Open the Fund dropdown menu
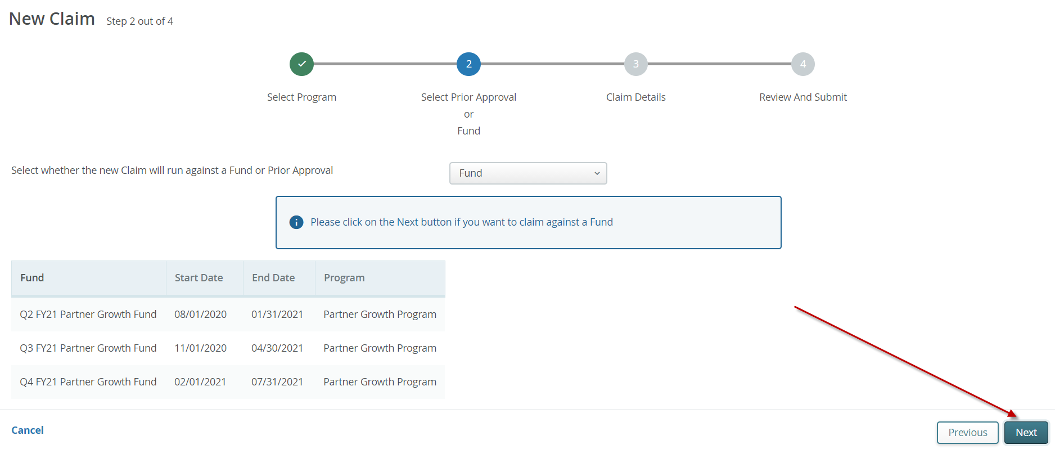This screenshot has height=450, width=1055. tap(528, 173)
